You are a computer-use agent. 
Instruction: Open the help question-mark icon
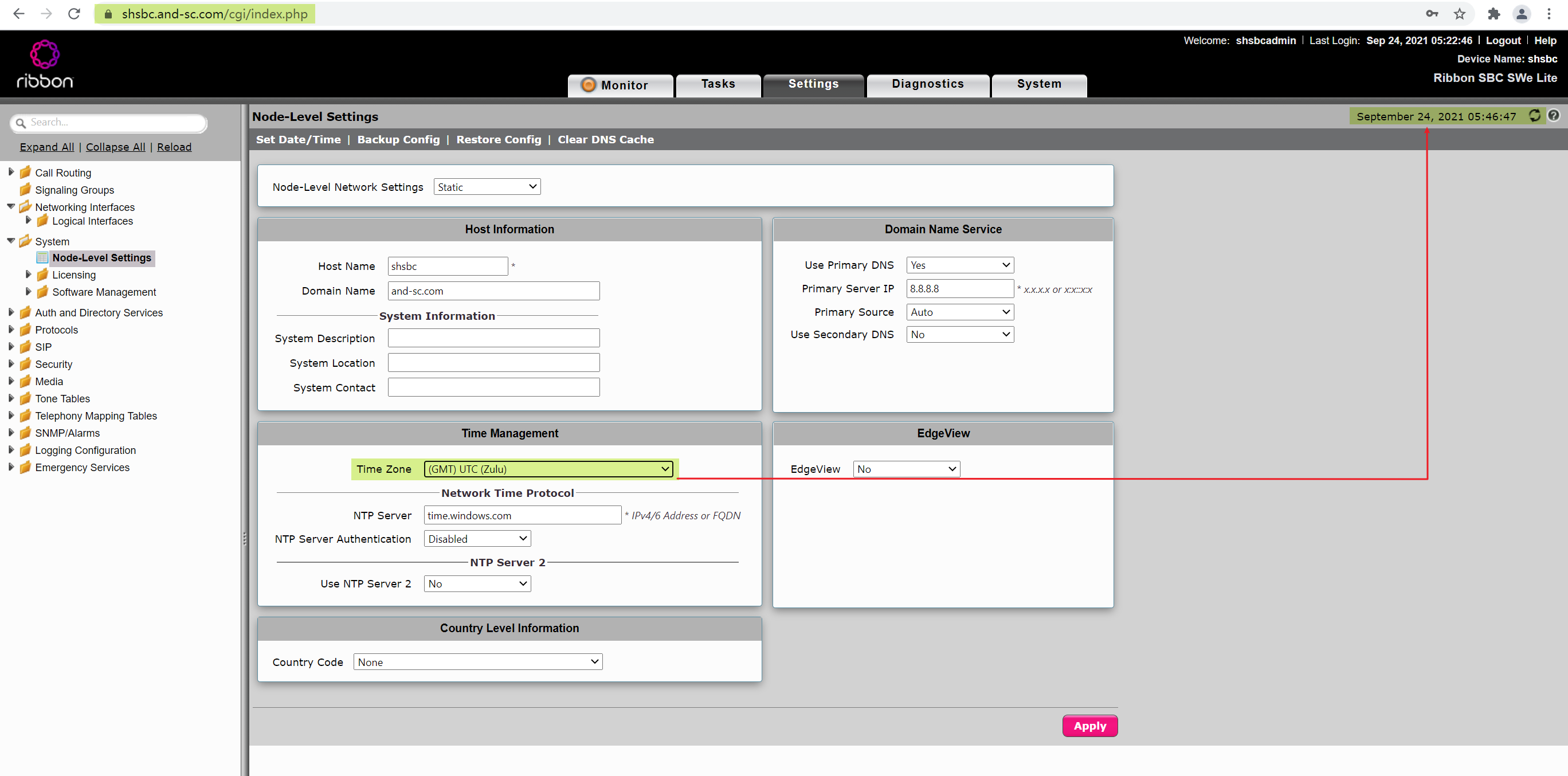[x=1554, y=116]
